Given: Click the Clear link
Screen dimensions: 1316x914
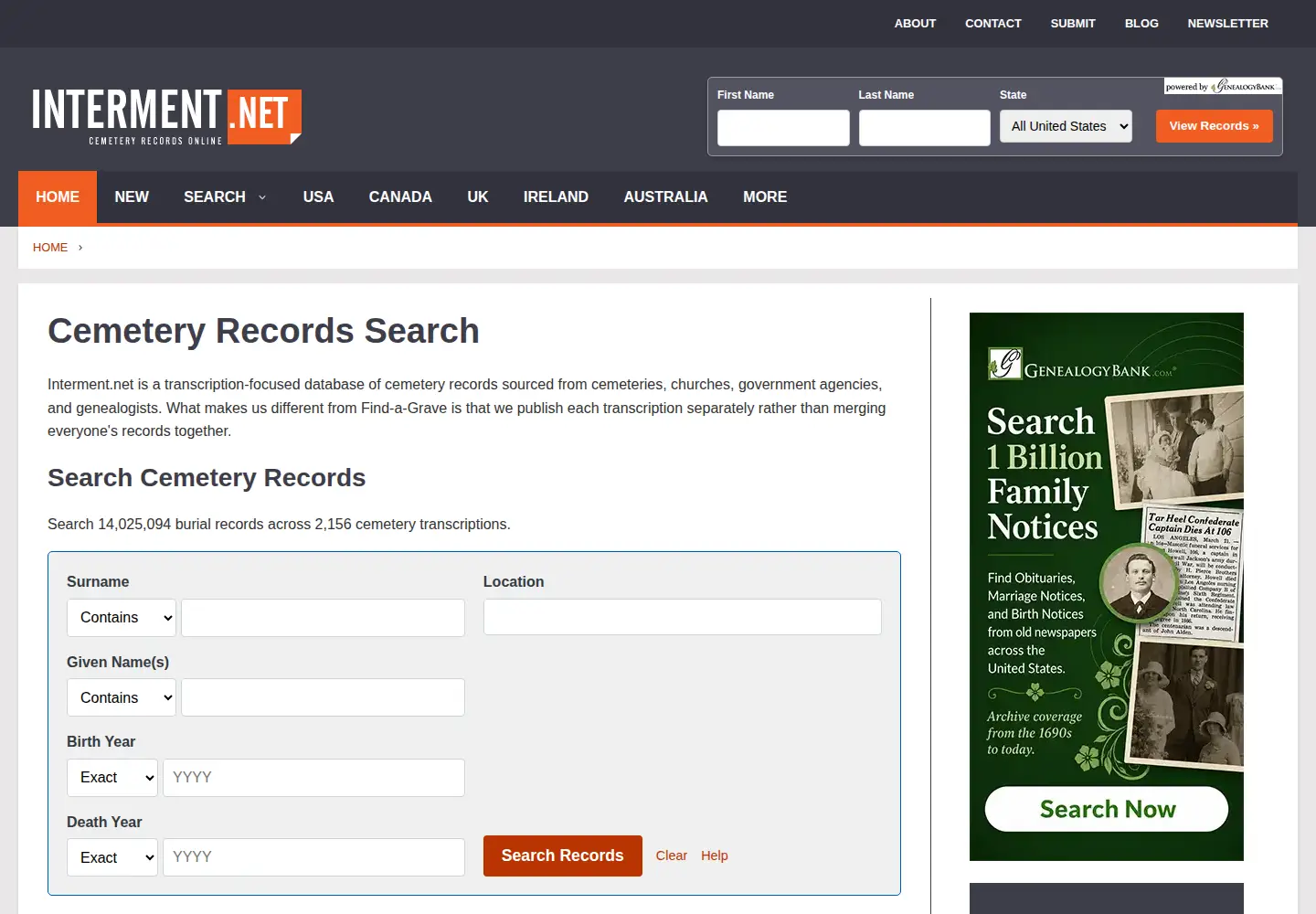Looking at the screenshot, I should click(671, 856).
